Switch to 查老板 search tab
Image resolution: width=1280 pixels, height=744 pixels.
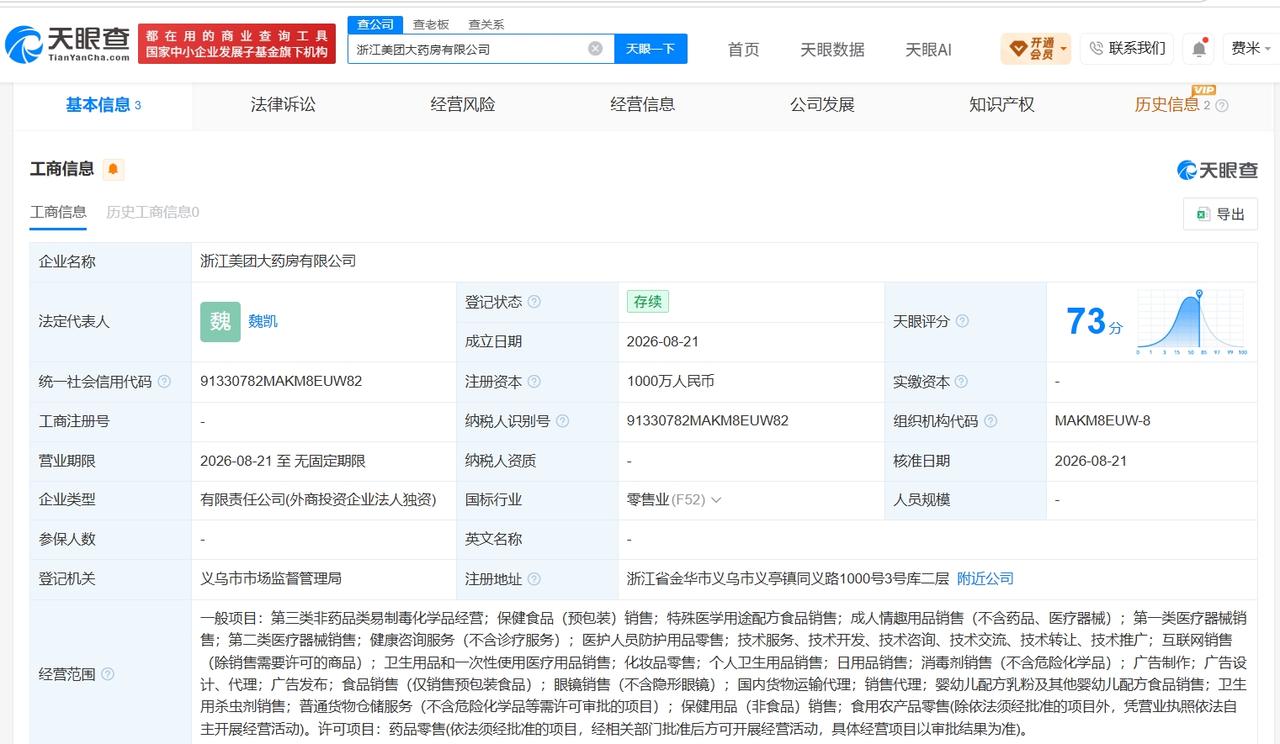point(431,24)
